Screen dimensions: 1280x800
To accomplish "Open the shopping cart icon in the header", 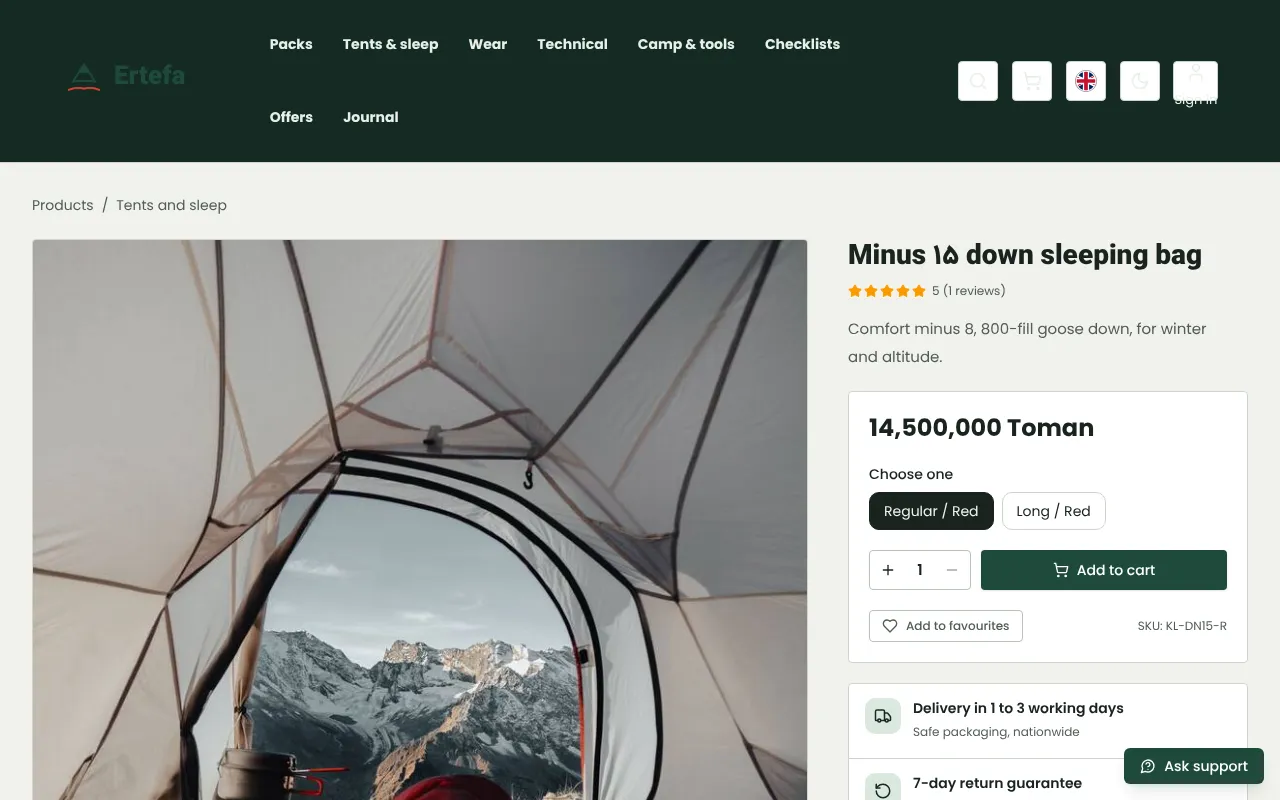I will coord(1032,81).
